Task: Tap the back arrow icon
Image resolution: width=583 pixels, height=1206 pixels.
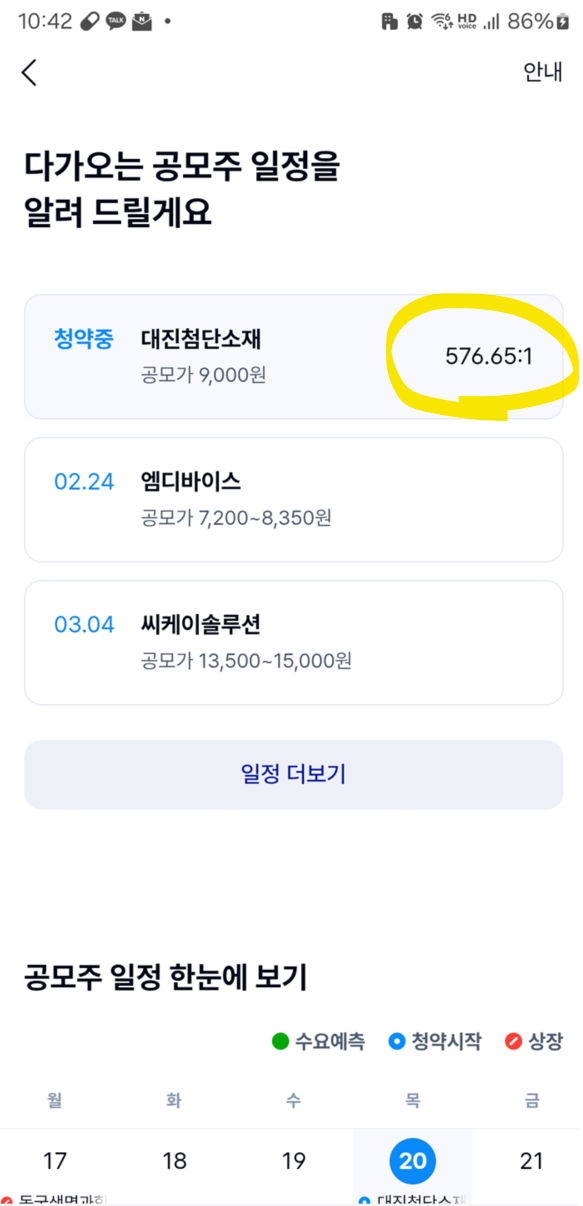Action: (x=29, y=72)
